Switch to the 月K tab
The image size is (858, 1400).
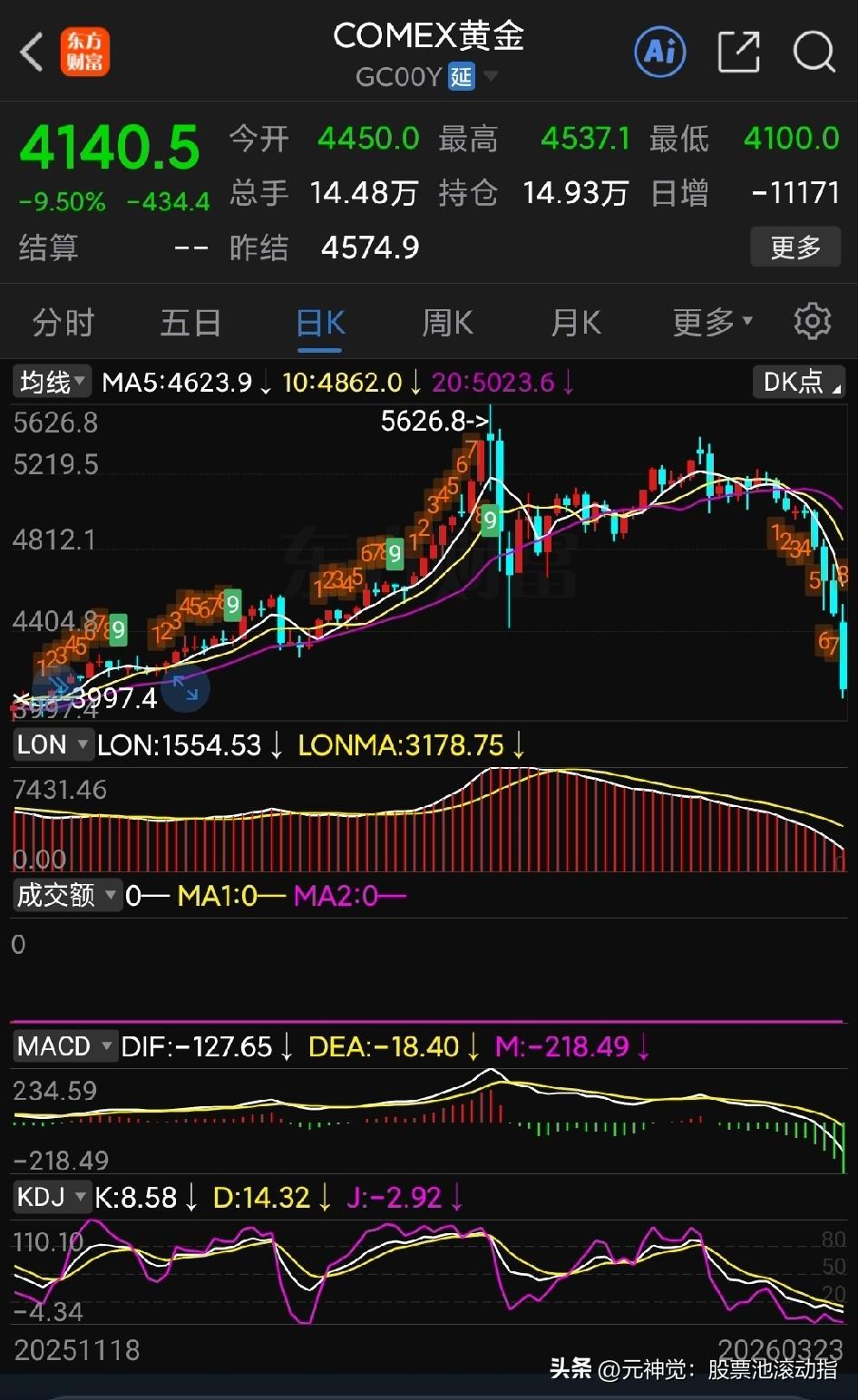coord(576,322)
